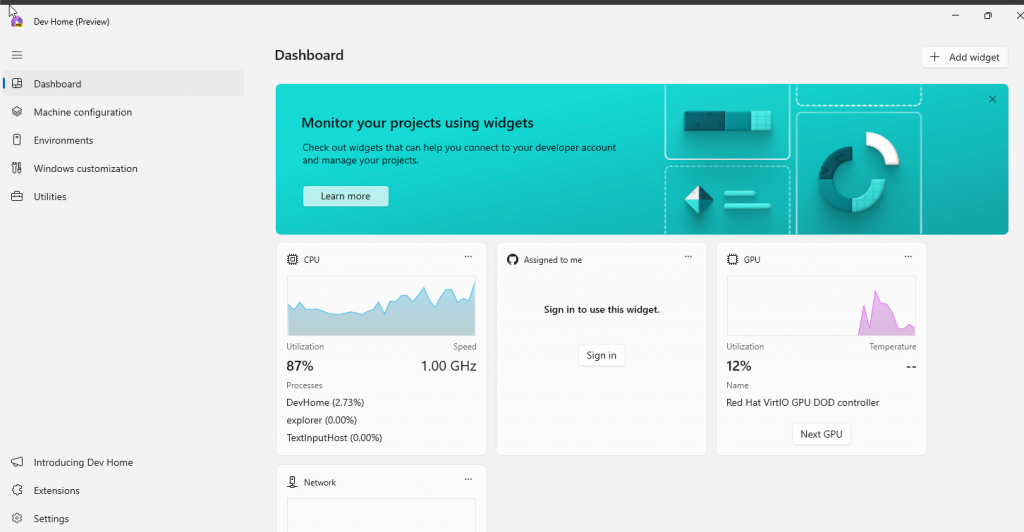
Task: Click the Network widget graph area
Action: click(x=381, y=515)
